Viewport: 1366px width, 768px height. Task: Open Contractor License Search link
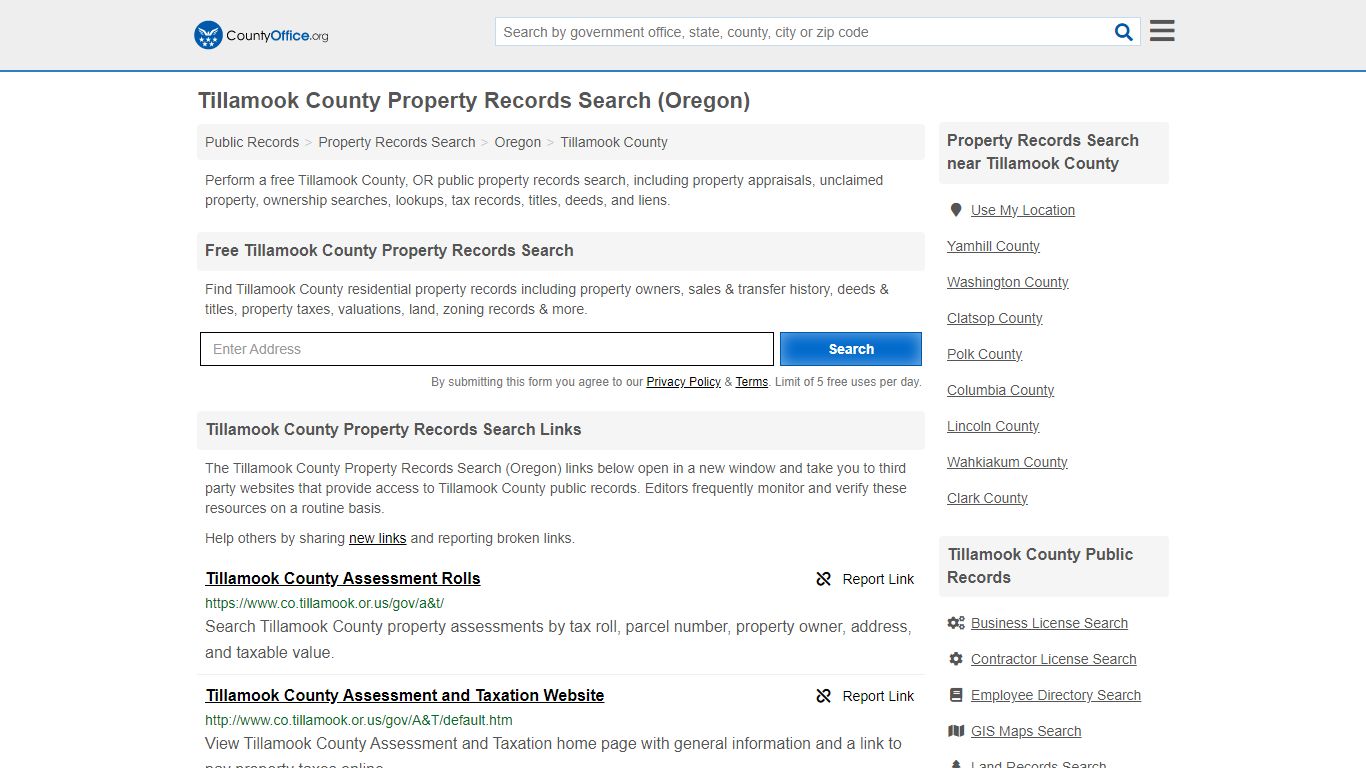(1054, 659)
